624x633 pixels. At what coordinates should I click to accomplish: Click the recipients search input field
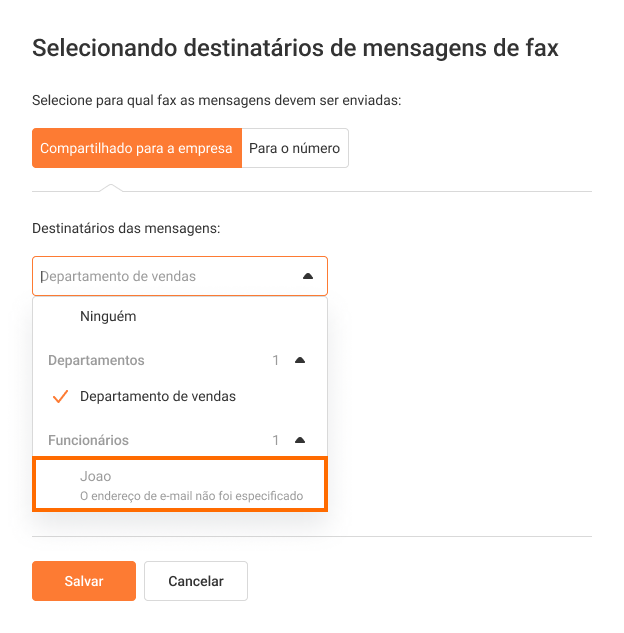pos(160,276)
